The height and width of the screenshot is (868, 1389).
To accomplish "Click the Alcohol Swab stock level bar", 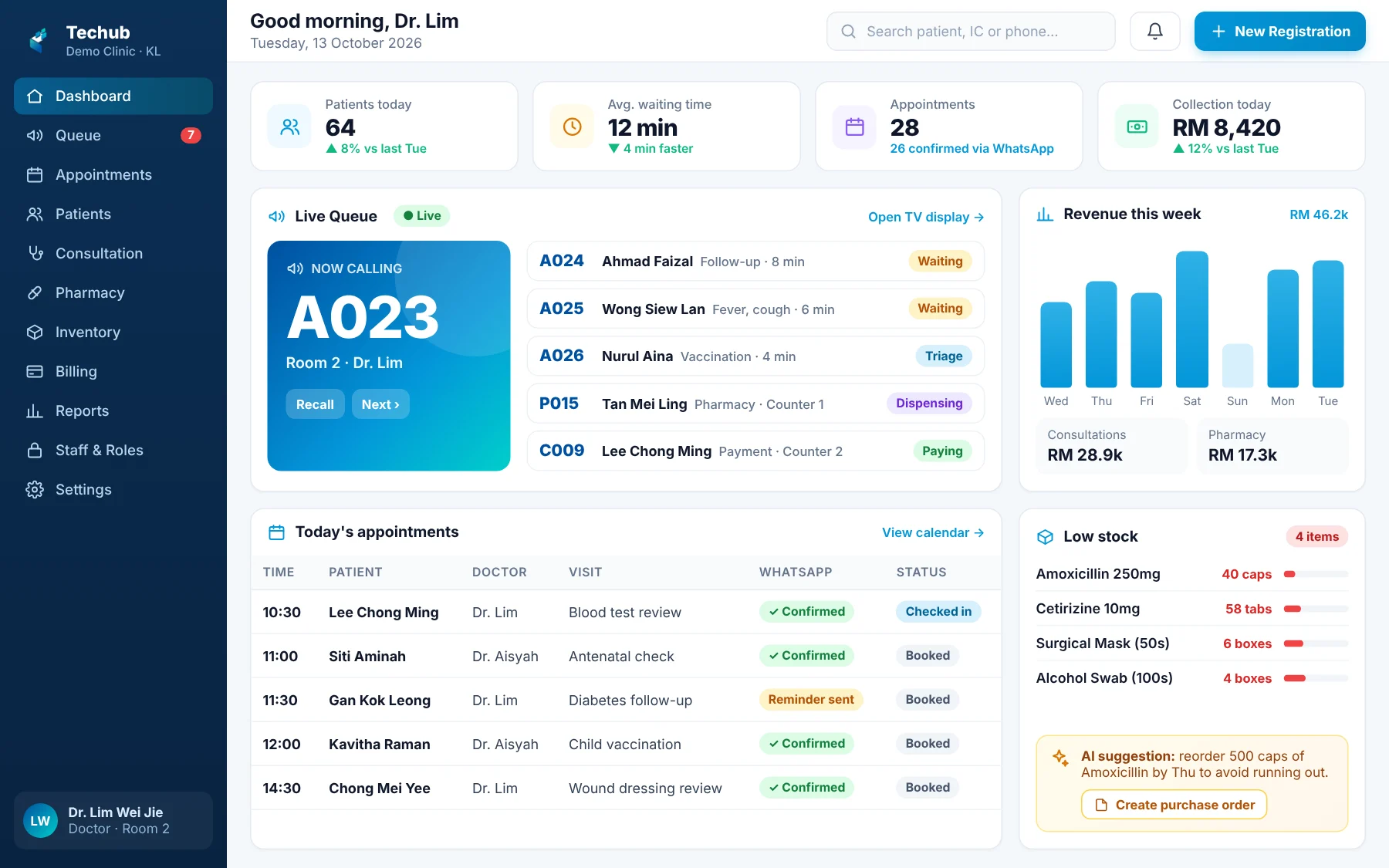I will click(x=1316, y=678).
